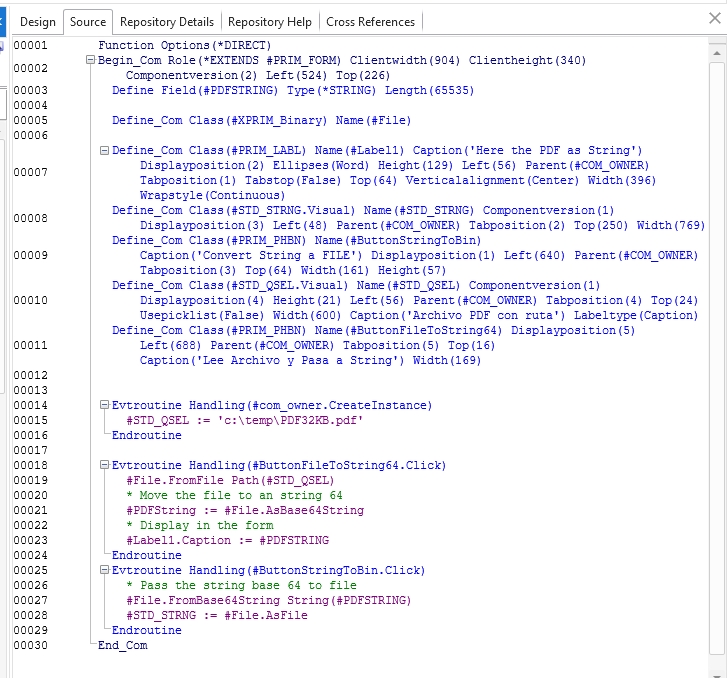The width and height of the screenshot is (727, 678).
Task: Collapse the ButtonStringToBin.Click Evtroutine block
Action: point(104,569)
